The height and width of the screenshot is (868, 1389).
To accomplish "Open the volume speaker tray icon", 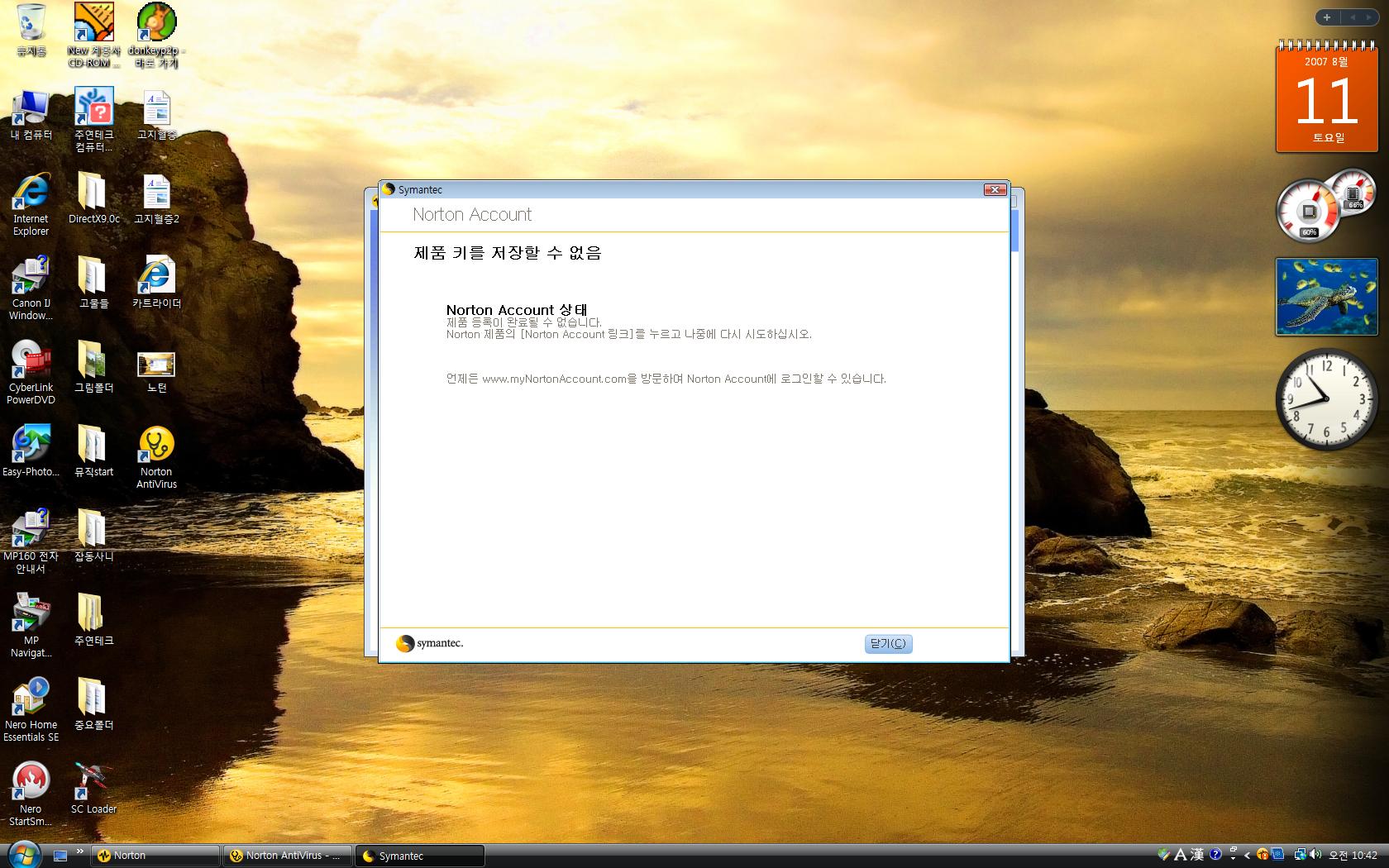I will [x=1315, y=855].
